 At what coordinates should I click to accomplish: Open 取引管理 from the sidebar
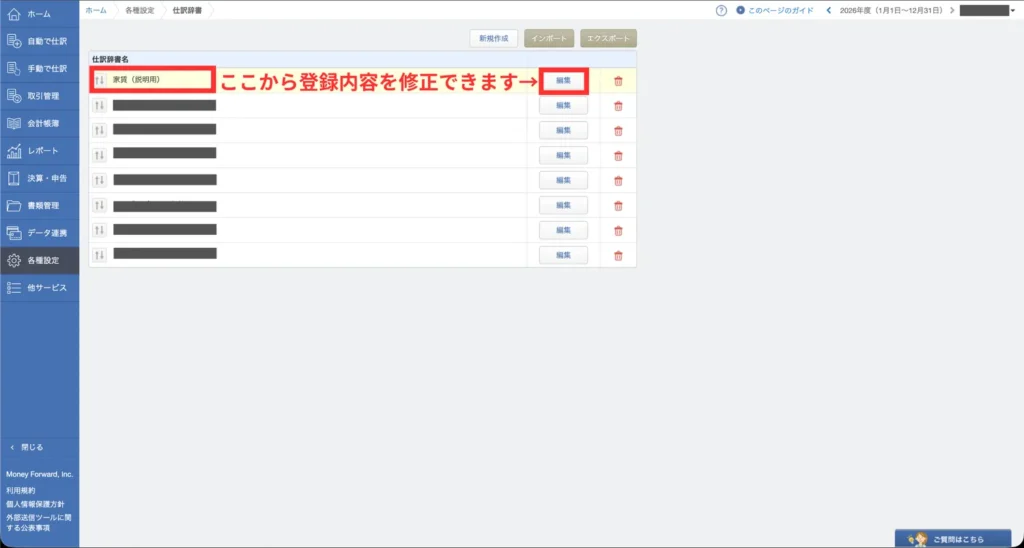(x=39, y=96)
